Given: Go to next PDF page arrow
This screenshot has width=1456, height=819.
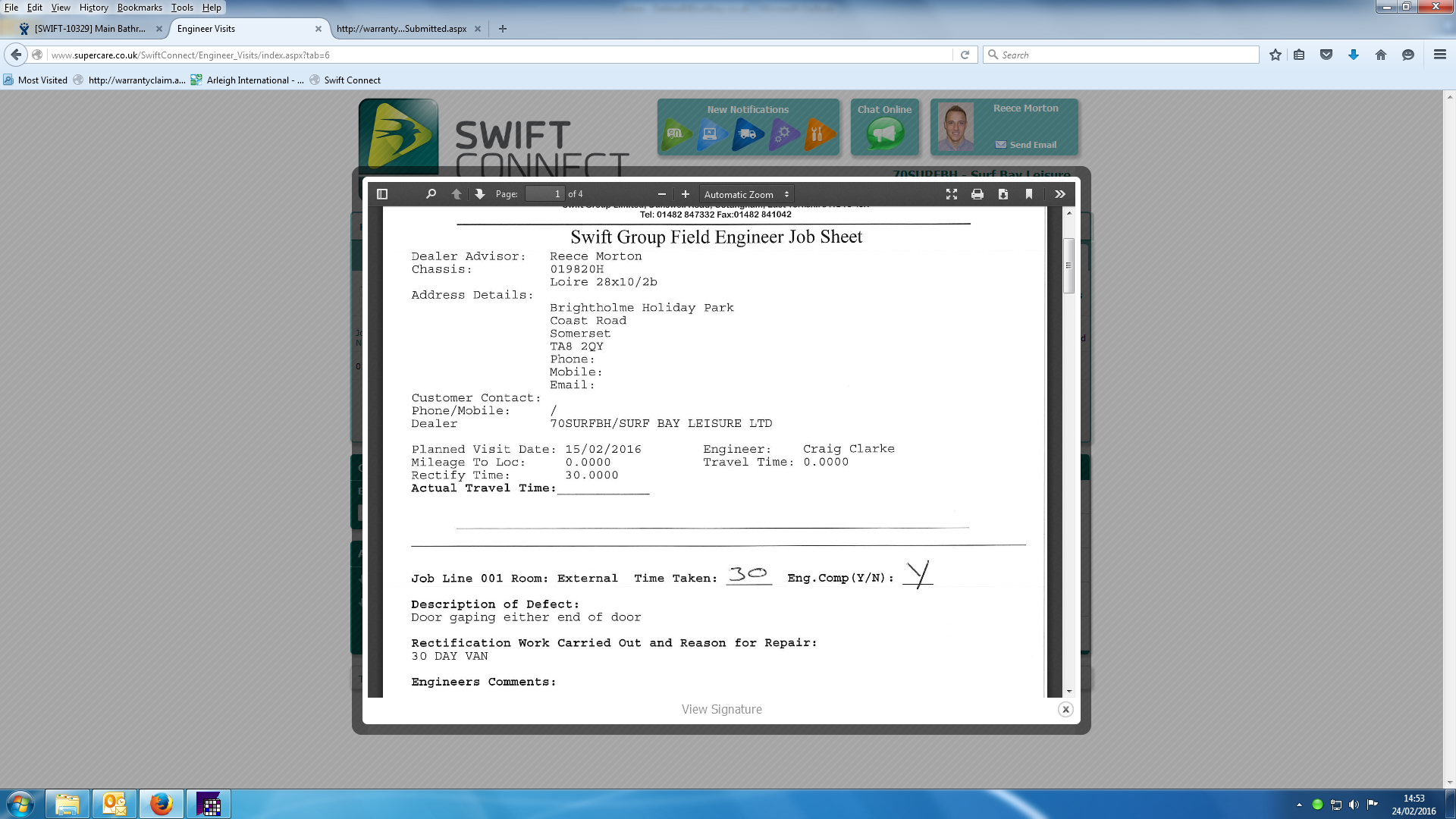Looking at the screenshot, I should pos(479,194).
